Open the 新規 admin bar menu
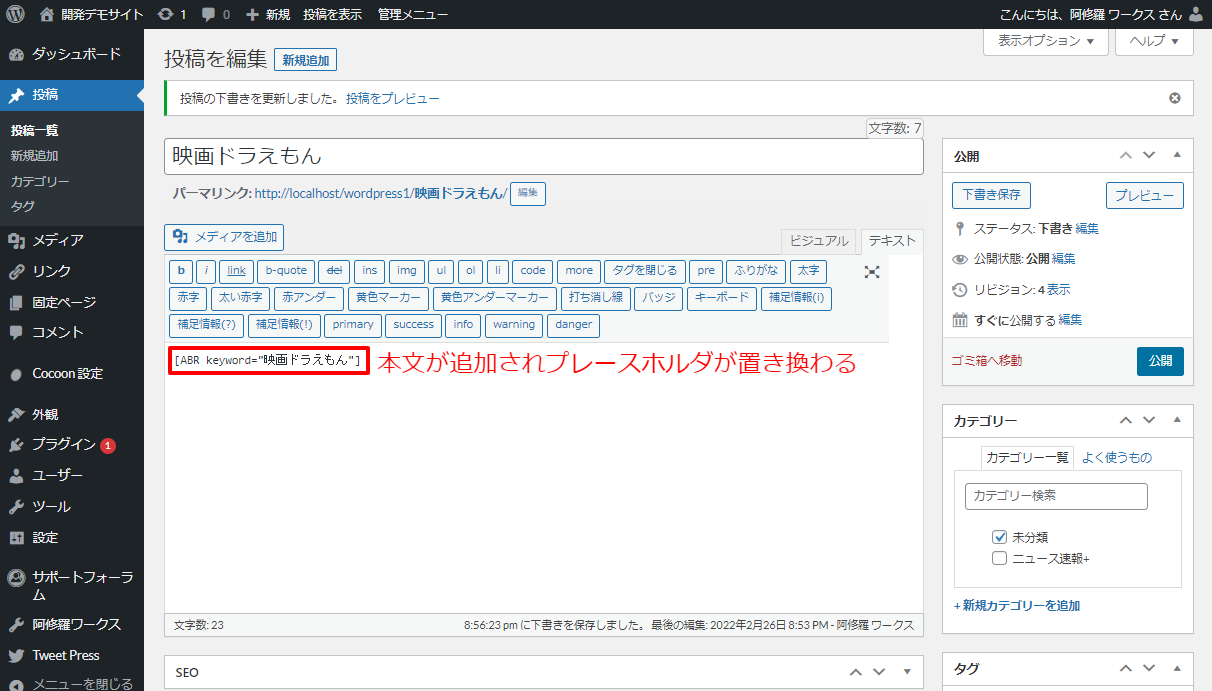Viewport: 1212px width, 691px height. pyautogui.click(x=268, y=15)
